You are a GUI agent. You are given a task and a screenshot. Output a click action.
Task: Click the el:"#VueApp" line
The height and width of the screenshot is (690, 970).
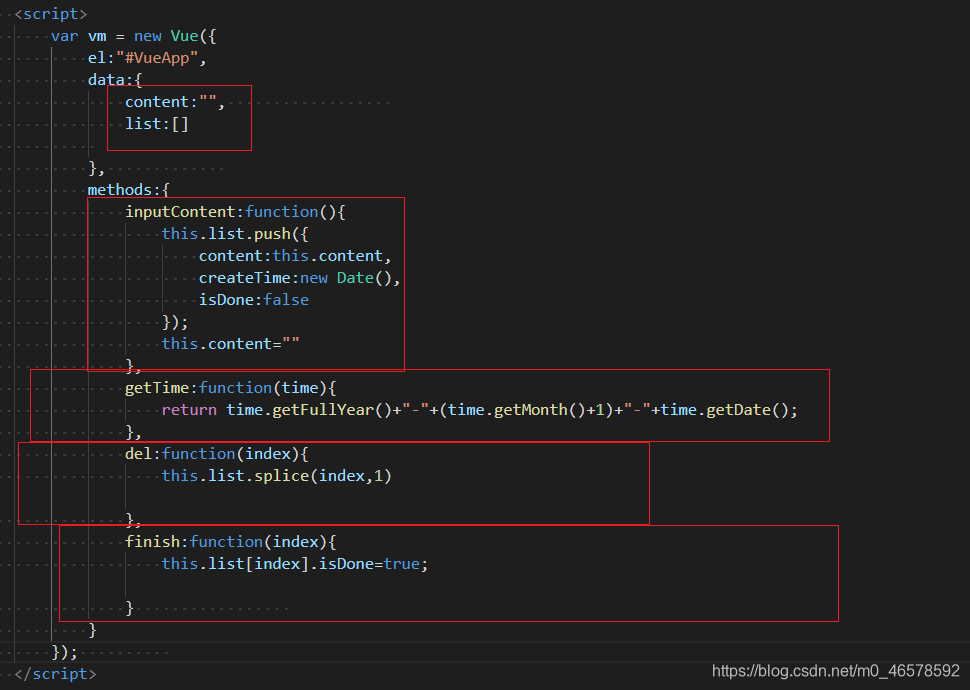click(x=147, y=58)
